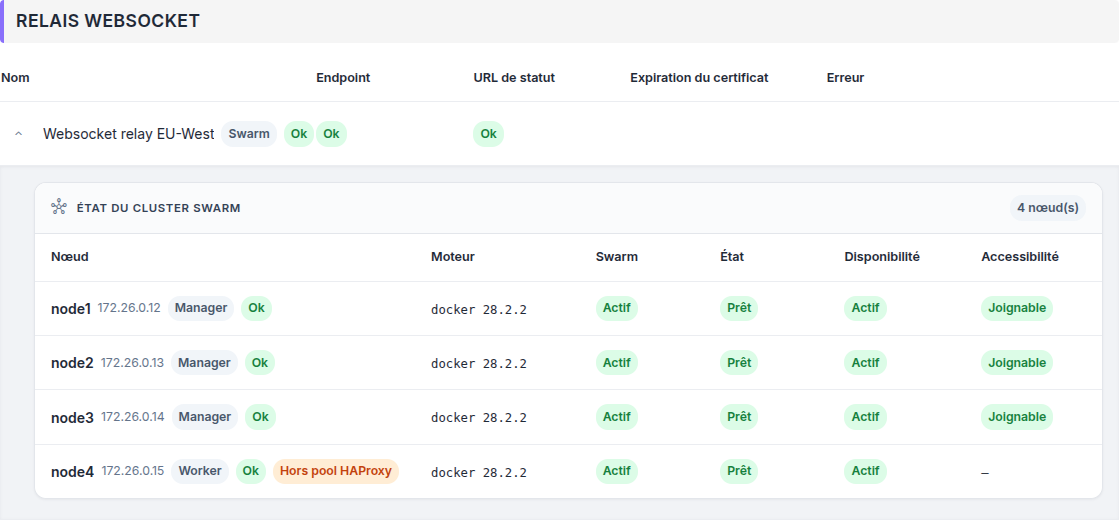Viewport: 1119px width, 521px height.
Task: Click the État column header
Action: pyautogui.click(x=732, y=257)
